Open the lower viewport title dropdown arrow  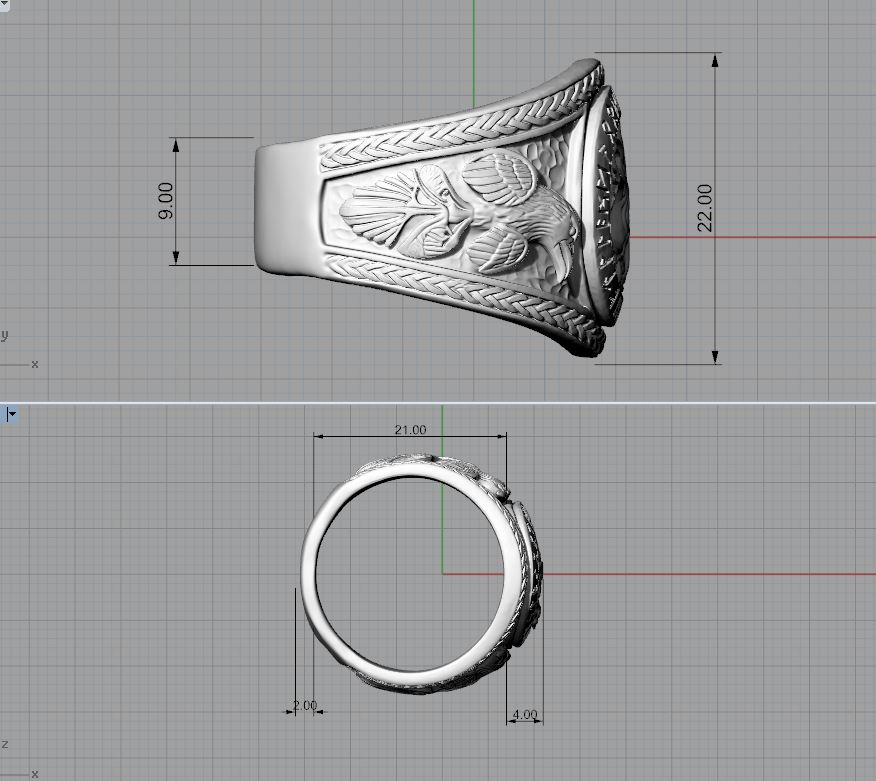tap(11, 414)
